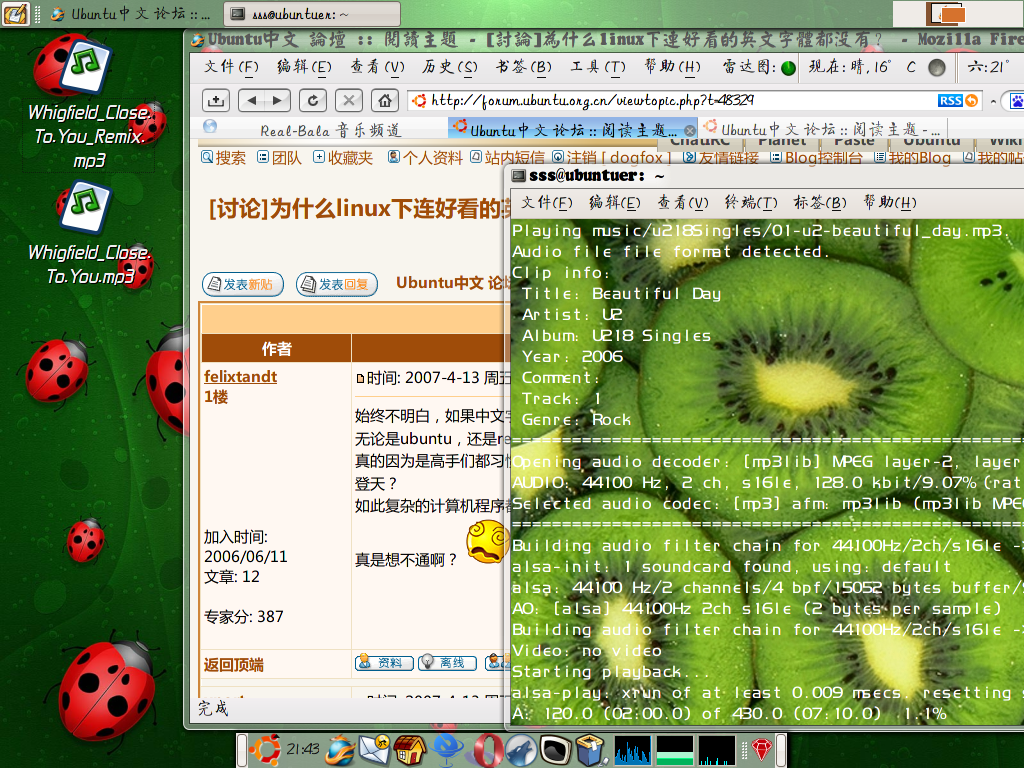This screenshot has width=1024, height=768.
Task: Open terminal 帮助(H) menu
Action: 889,202
